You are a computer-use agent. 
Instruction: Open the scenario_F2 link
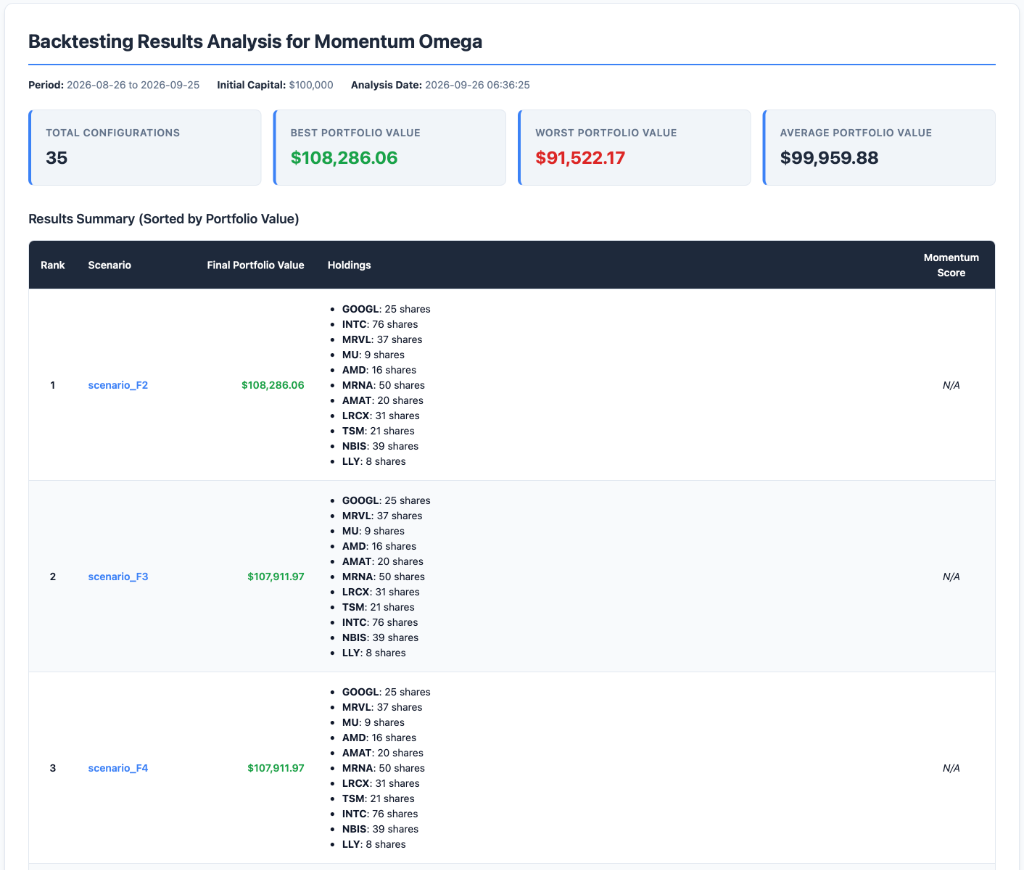(x=118, y=385)
